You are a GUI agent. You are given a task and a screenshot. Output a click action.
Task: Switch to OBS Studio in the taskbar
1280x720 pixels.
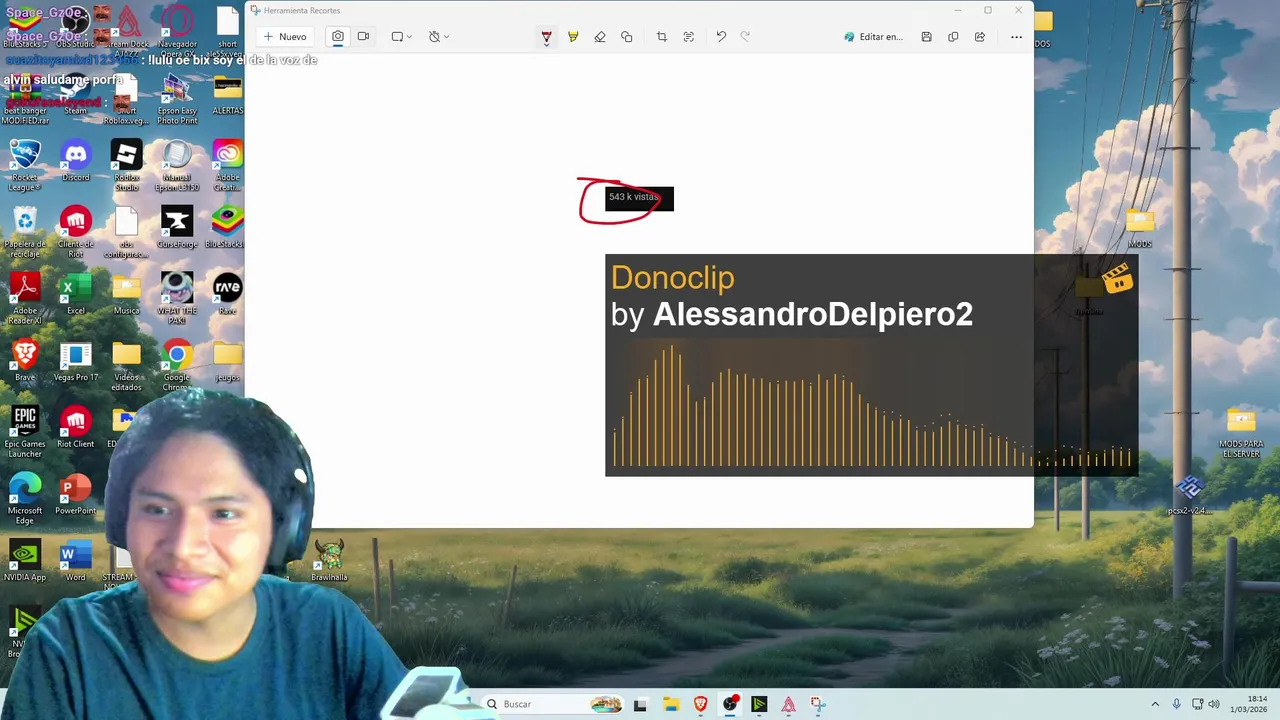click(x=730, y=704)
